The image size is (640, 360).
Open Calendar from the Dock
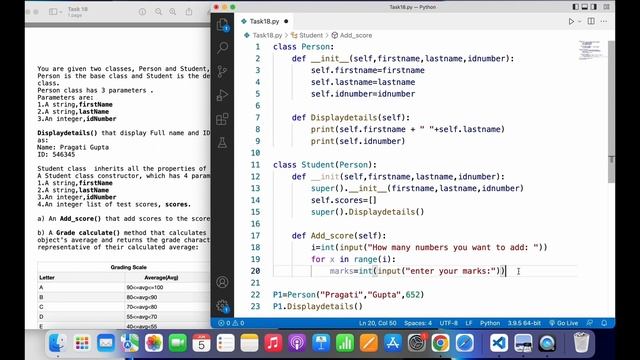point(202,343)
